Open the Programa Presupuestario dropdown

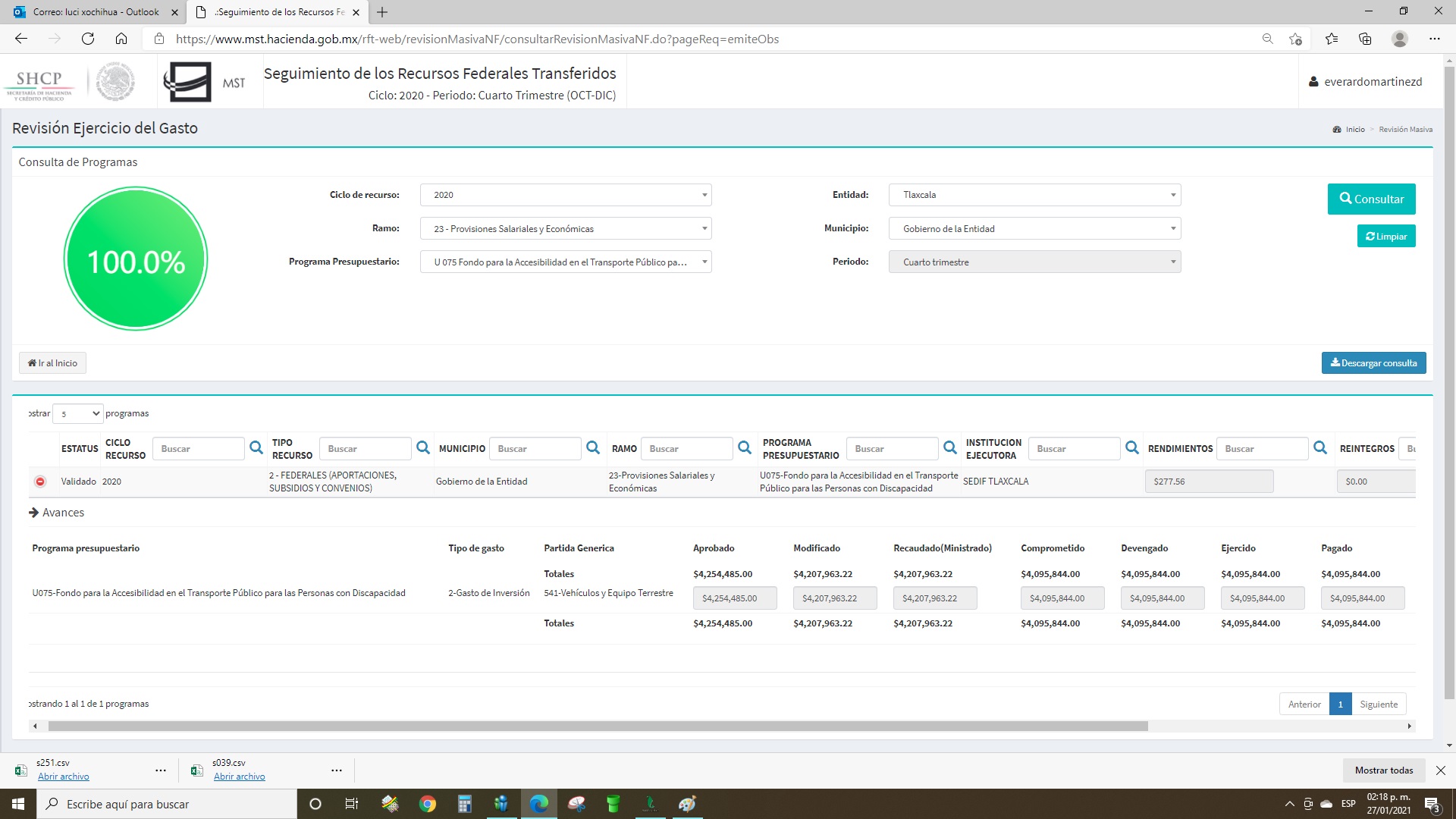pos(566,262)
